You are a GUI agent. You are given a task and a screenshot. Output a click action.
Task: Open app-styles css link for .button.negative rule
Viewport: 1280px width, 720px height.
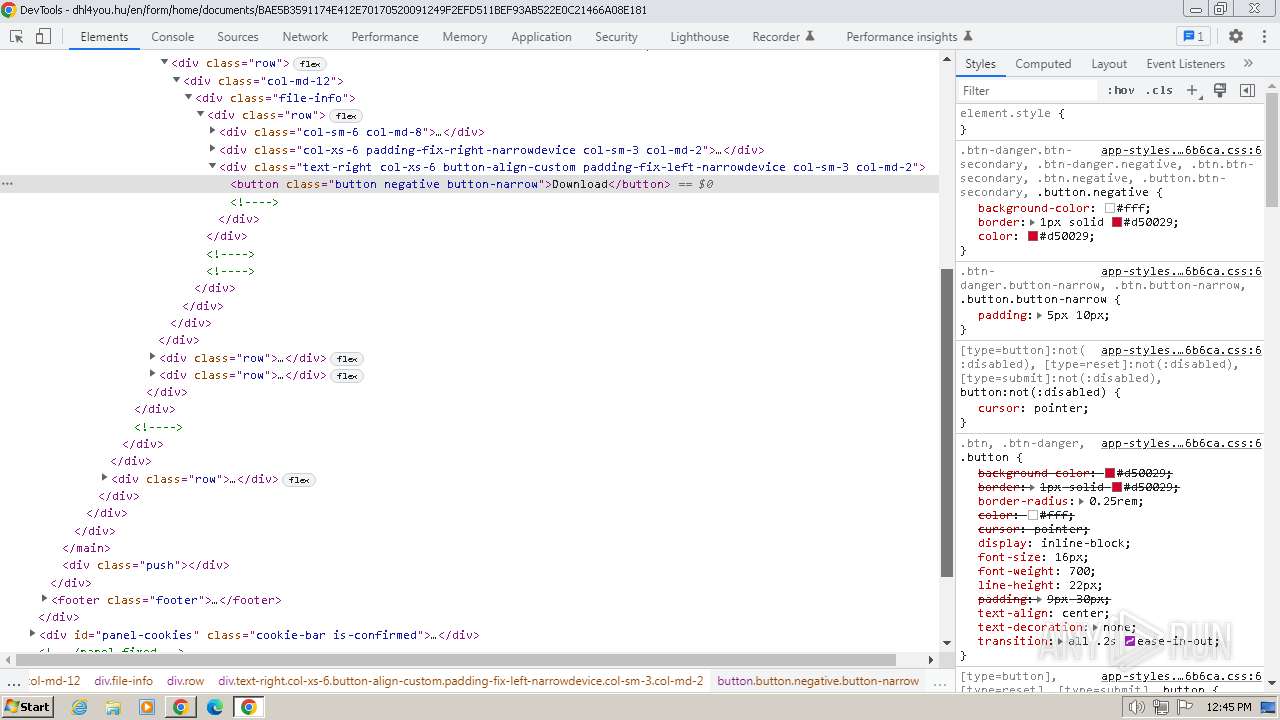pos(1181,150)
